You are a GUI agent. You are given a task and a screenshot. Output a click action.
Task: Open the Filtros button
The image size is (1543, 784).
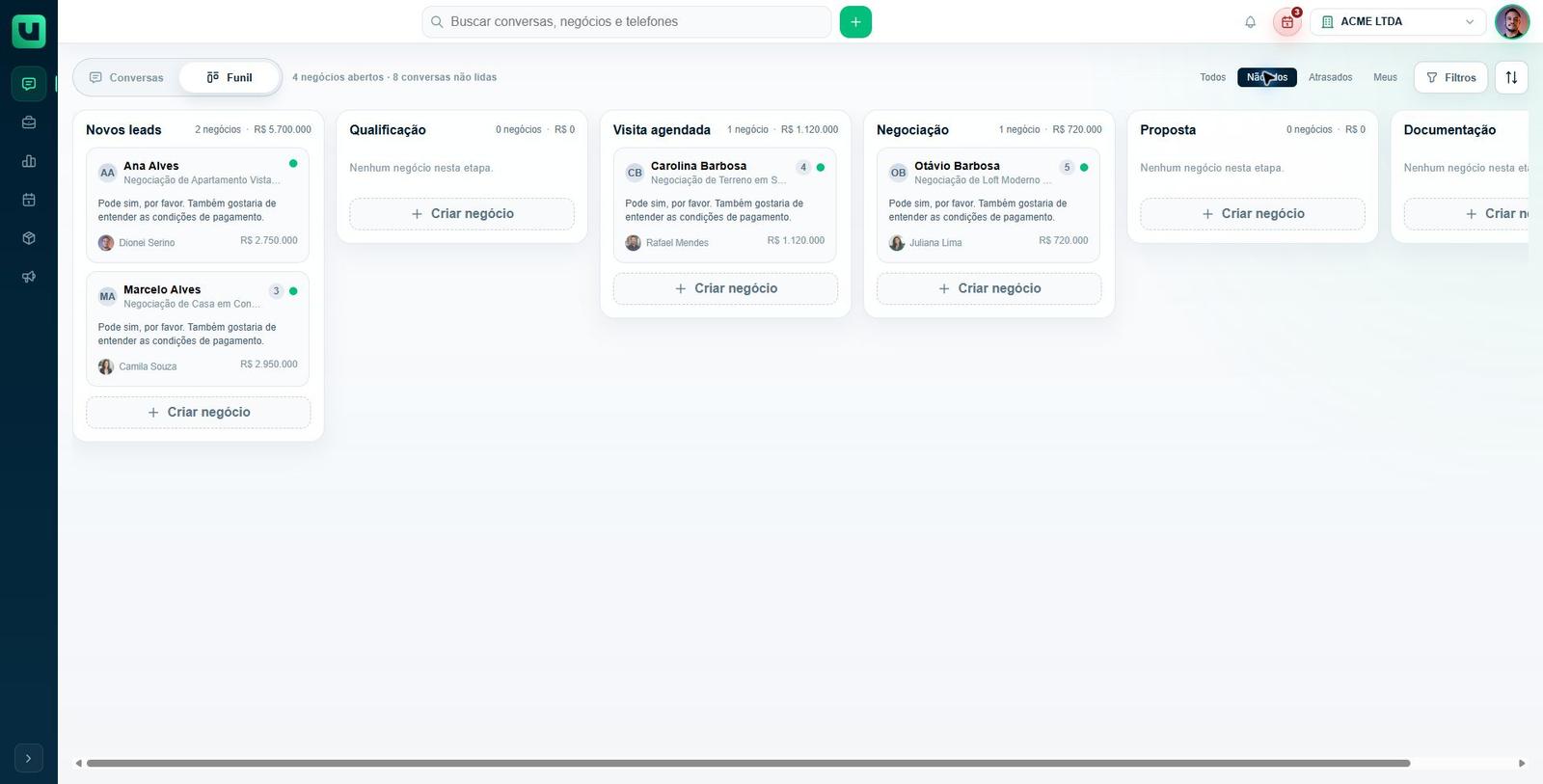point(1450,77)
